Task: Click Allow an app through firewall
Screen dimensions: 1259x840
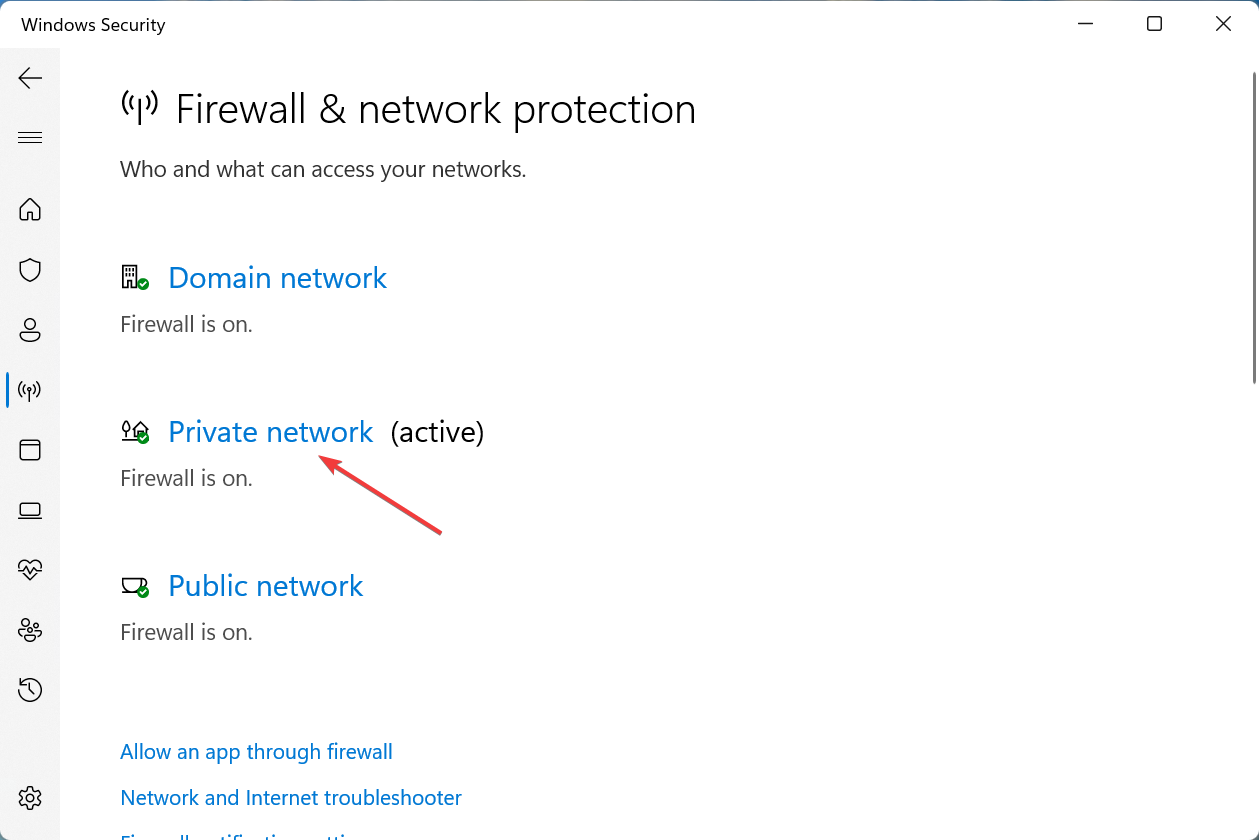Action: pyautogui.click(x=256, y=752)
